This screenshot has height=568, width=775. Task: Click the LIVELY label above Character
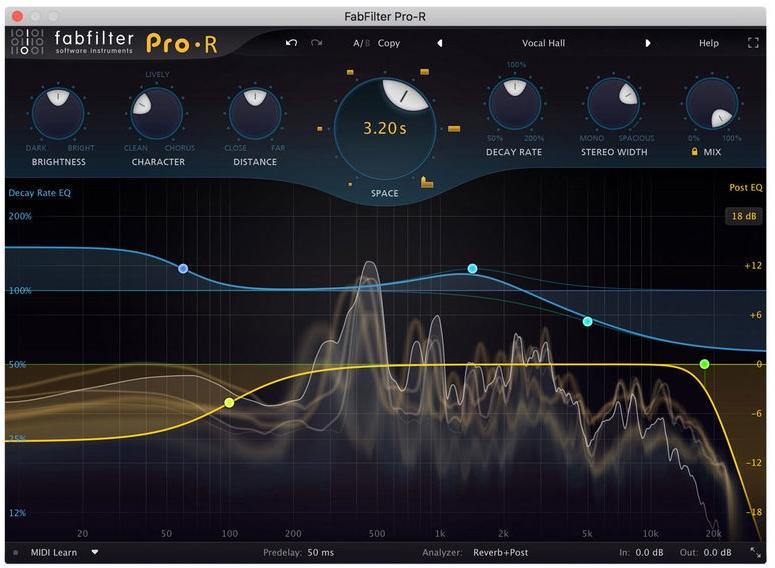(x=157, y=74)
